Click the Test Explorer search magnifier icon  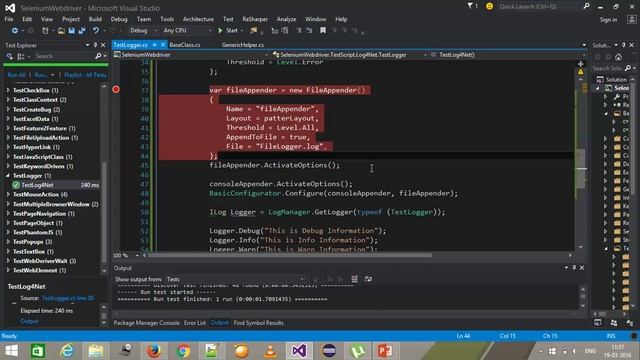(98, 56)
